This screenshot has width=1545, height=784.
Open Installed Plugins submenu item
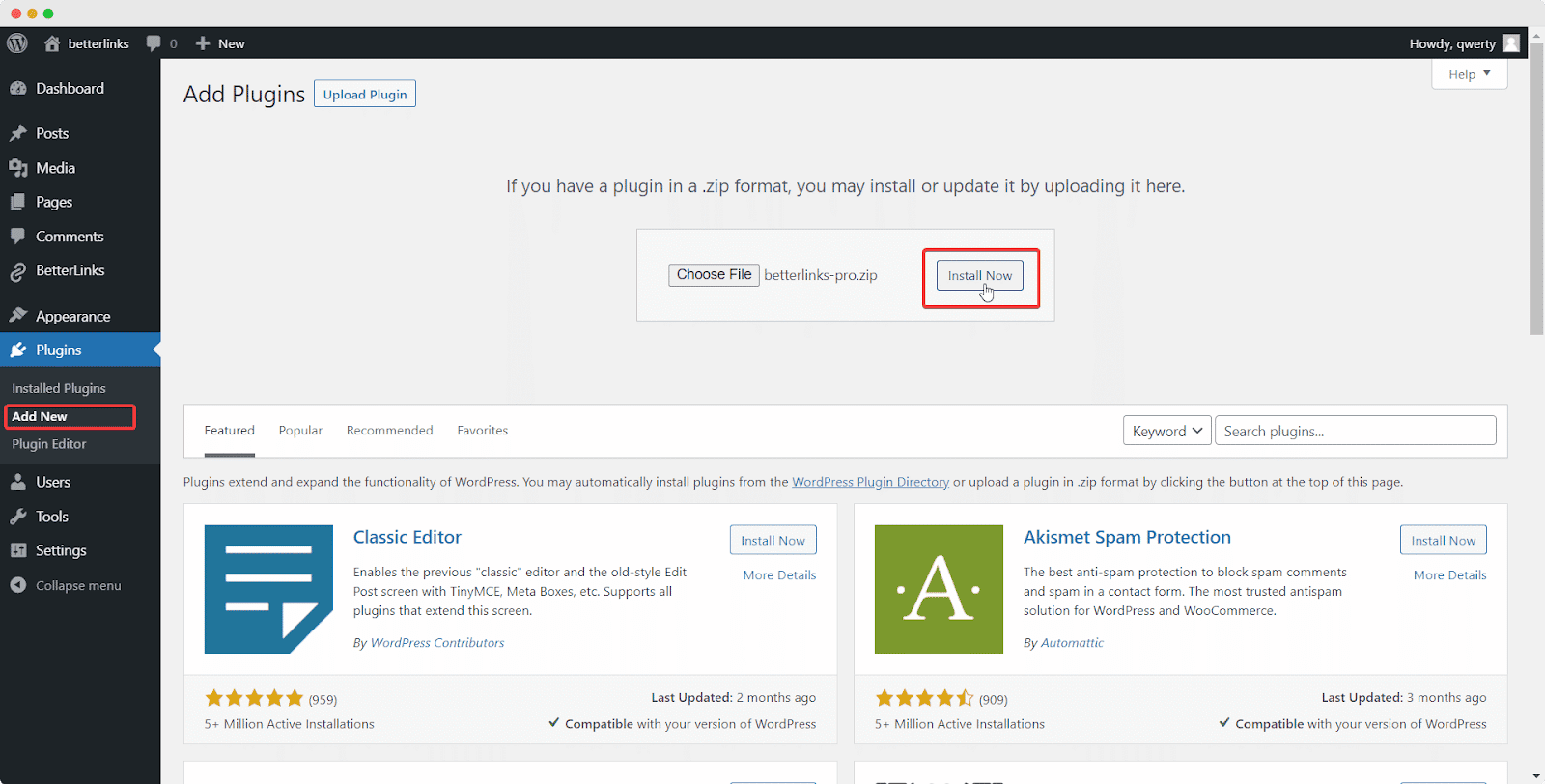[x=59, y=388]
